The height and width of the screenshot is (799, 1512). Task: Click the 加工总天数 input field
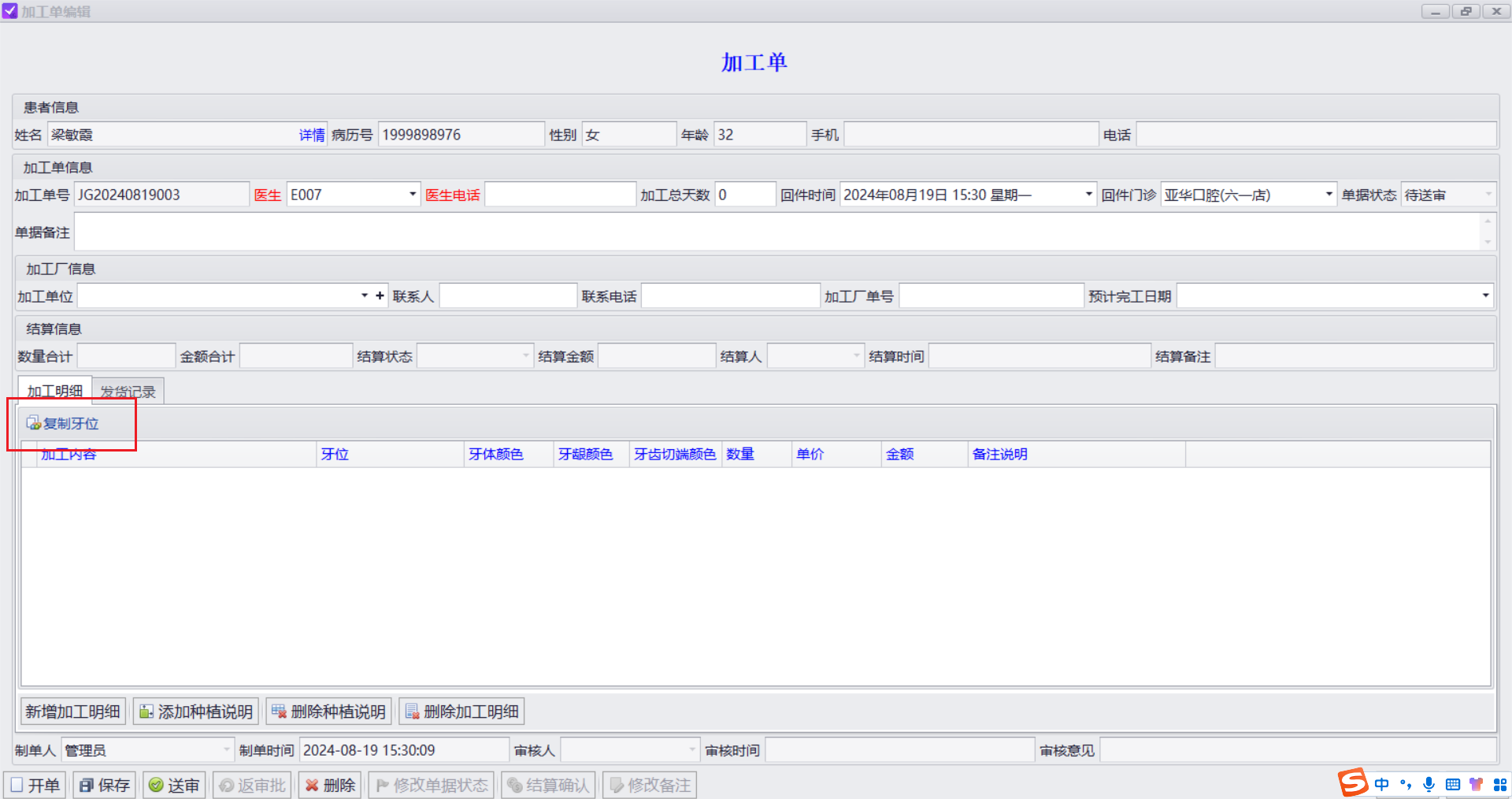745,195
